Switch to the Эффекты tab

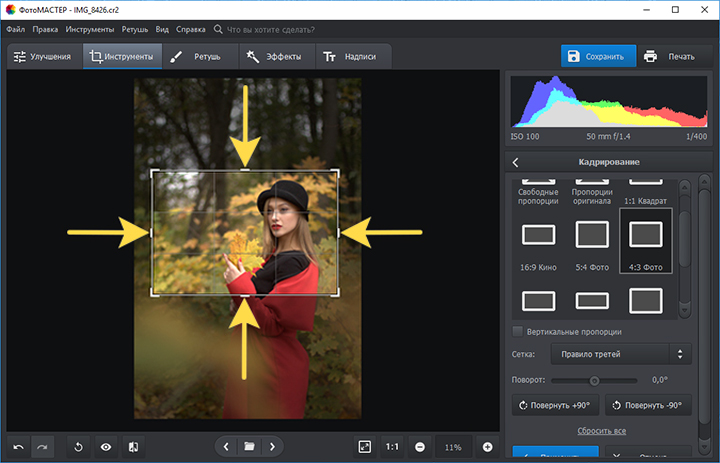click(277, 56)
